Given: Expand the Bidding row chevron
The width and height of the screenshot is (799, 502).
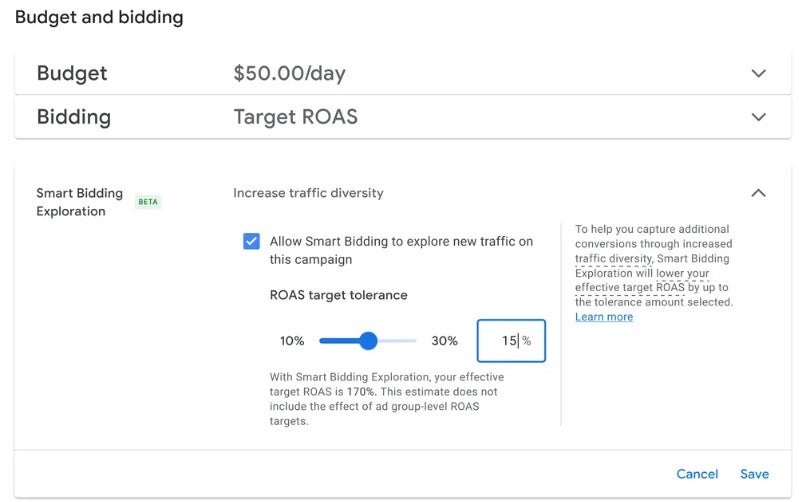Looking at the screenshot, I should [x=758, y=117].
